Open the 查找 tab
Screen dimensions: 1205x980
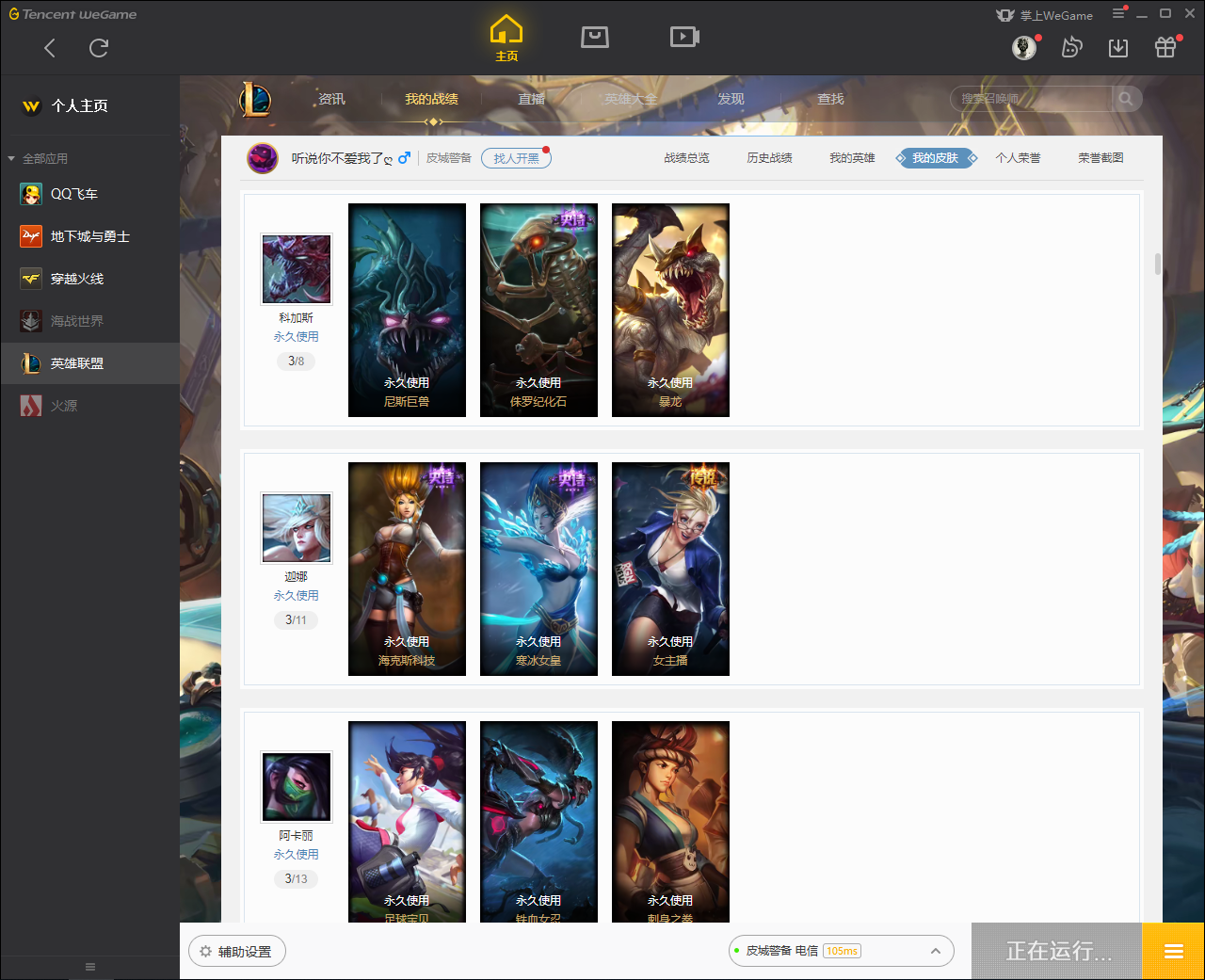coord(830,99)
